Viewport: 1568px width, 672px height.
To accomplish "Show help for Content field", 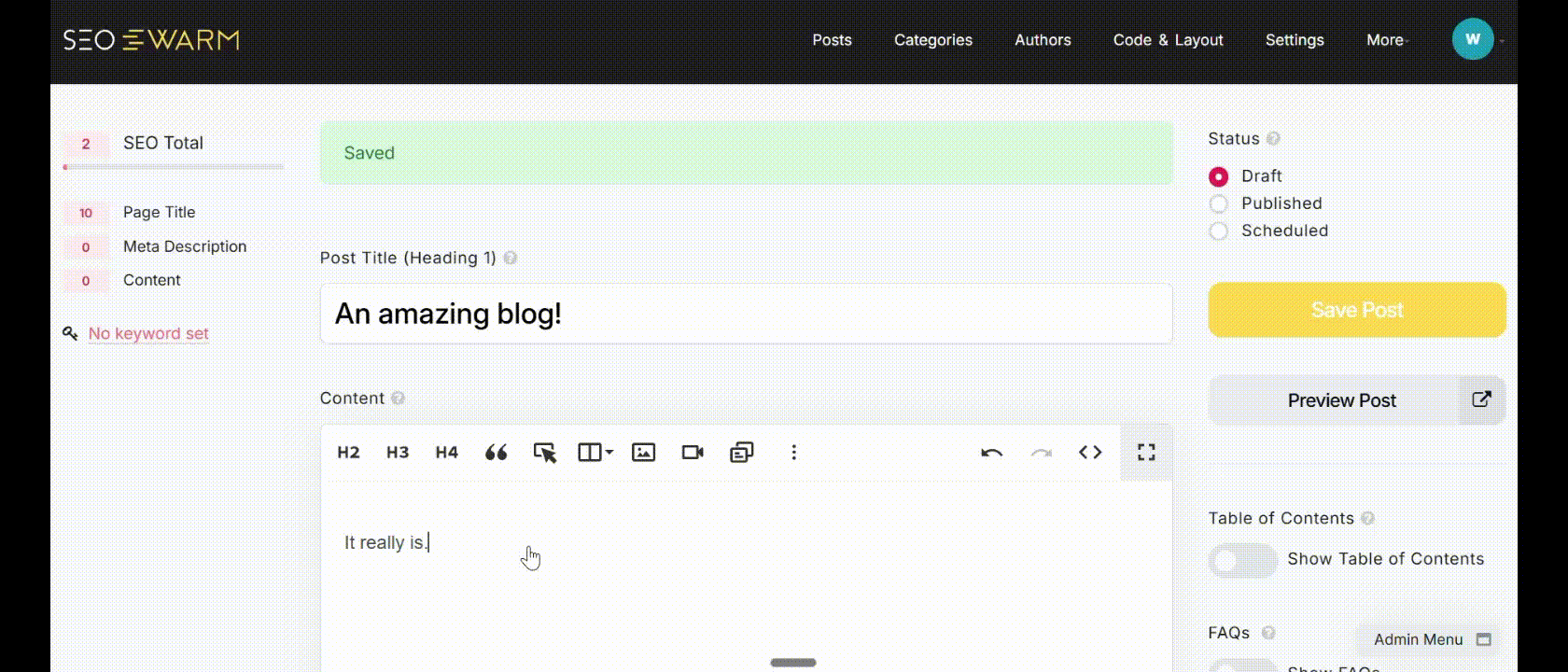I will click(x=399, y=399).
